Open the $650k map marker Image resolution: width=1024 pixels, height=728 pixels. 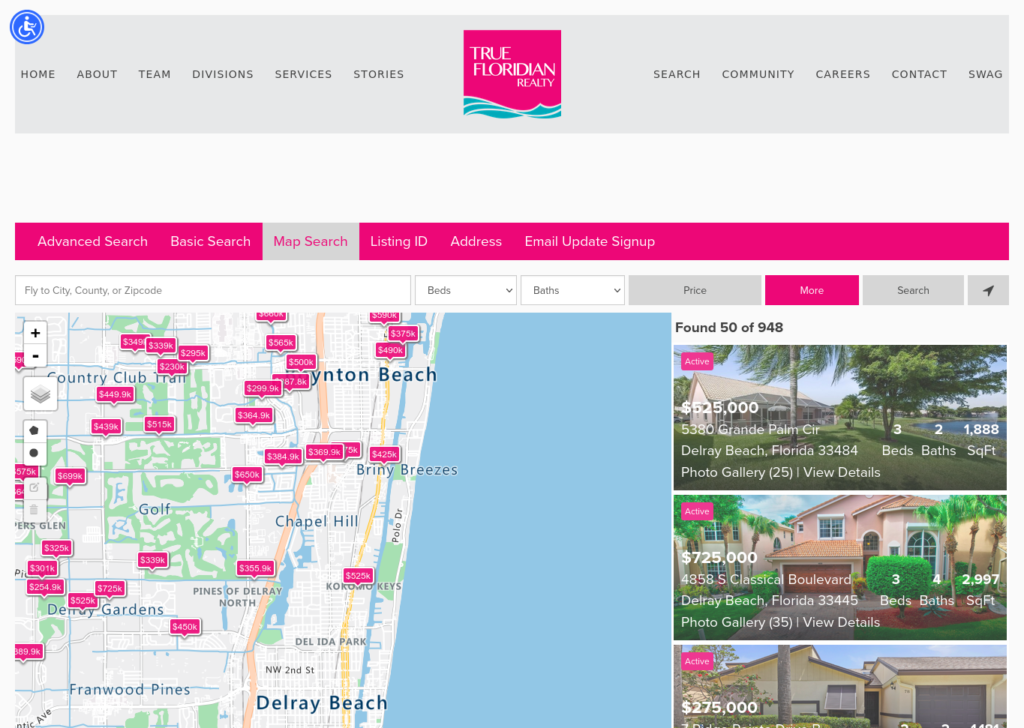point(248,475)
